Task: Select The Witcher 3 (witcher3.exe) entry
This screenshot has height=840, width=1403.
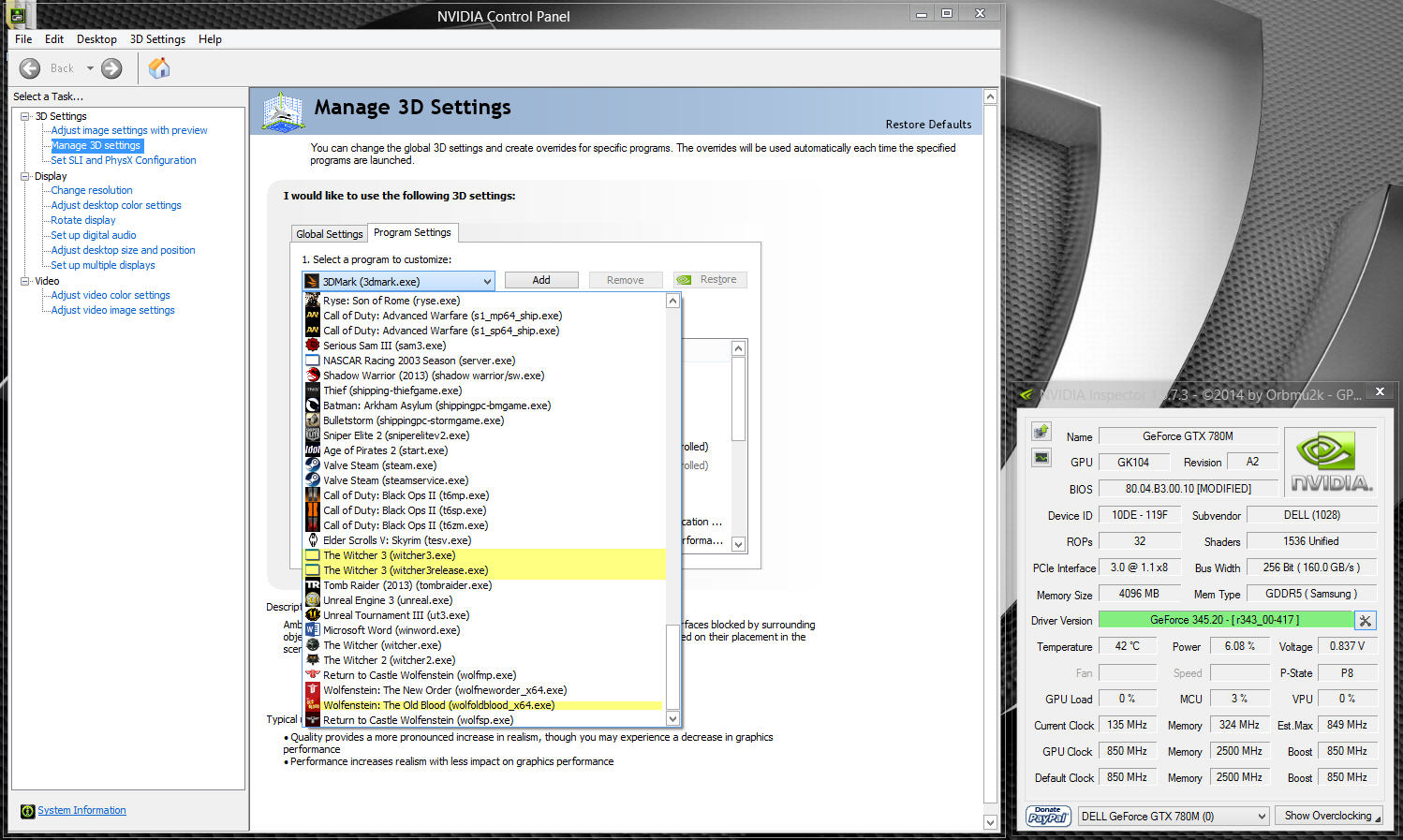Action: pyautogui.click(x=484, y=555)
